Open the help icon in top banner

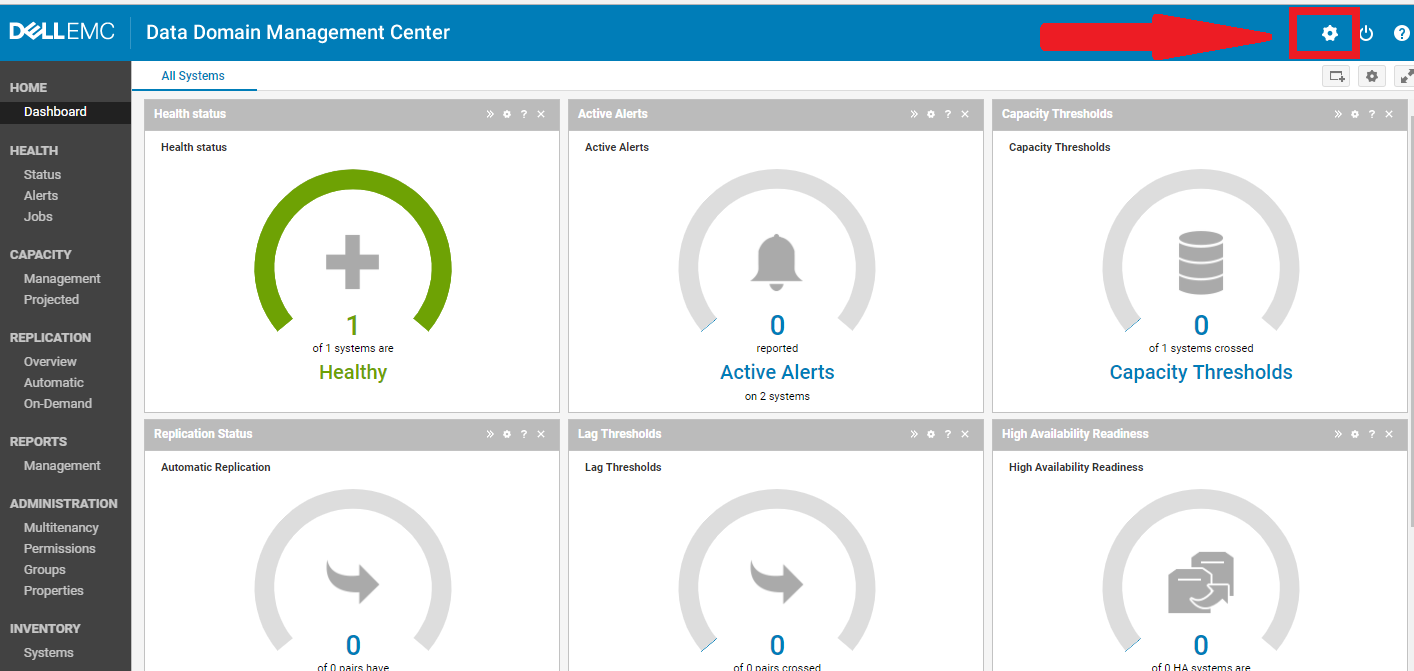pyautogui.click(x=1402, y=33)
